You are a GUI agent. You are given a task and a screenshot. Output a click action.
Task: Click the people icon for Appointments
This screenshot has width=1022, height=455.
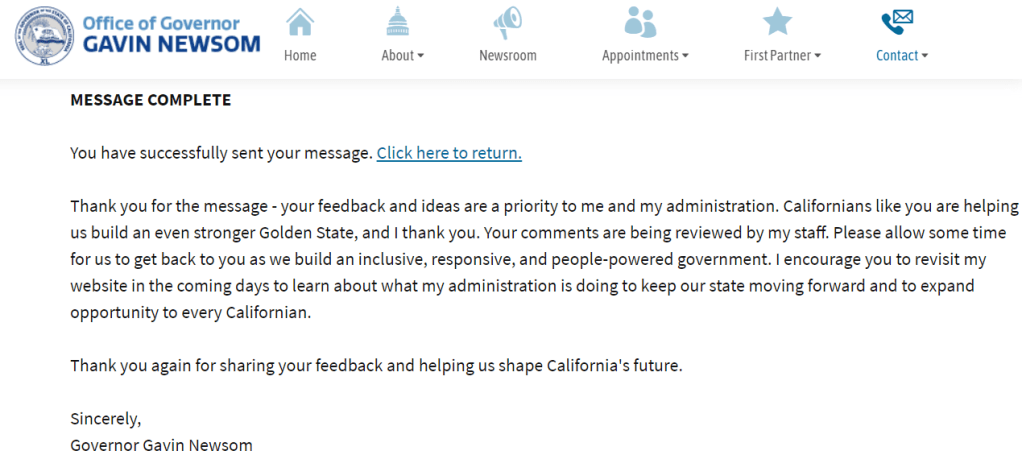tap(640, 21)
